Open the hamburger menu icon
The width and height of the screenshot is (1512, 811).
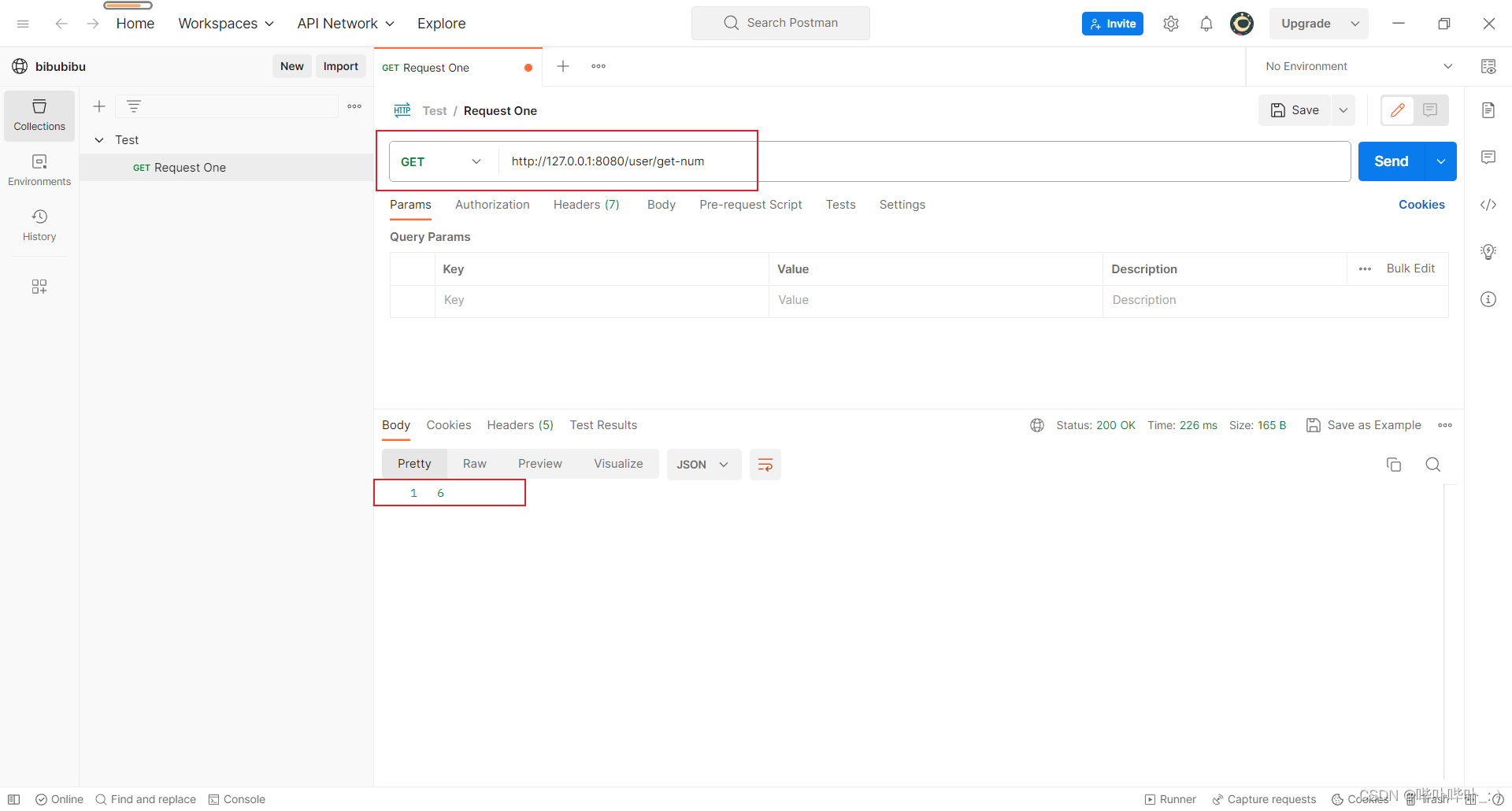coord(23,24)
